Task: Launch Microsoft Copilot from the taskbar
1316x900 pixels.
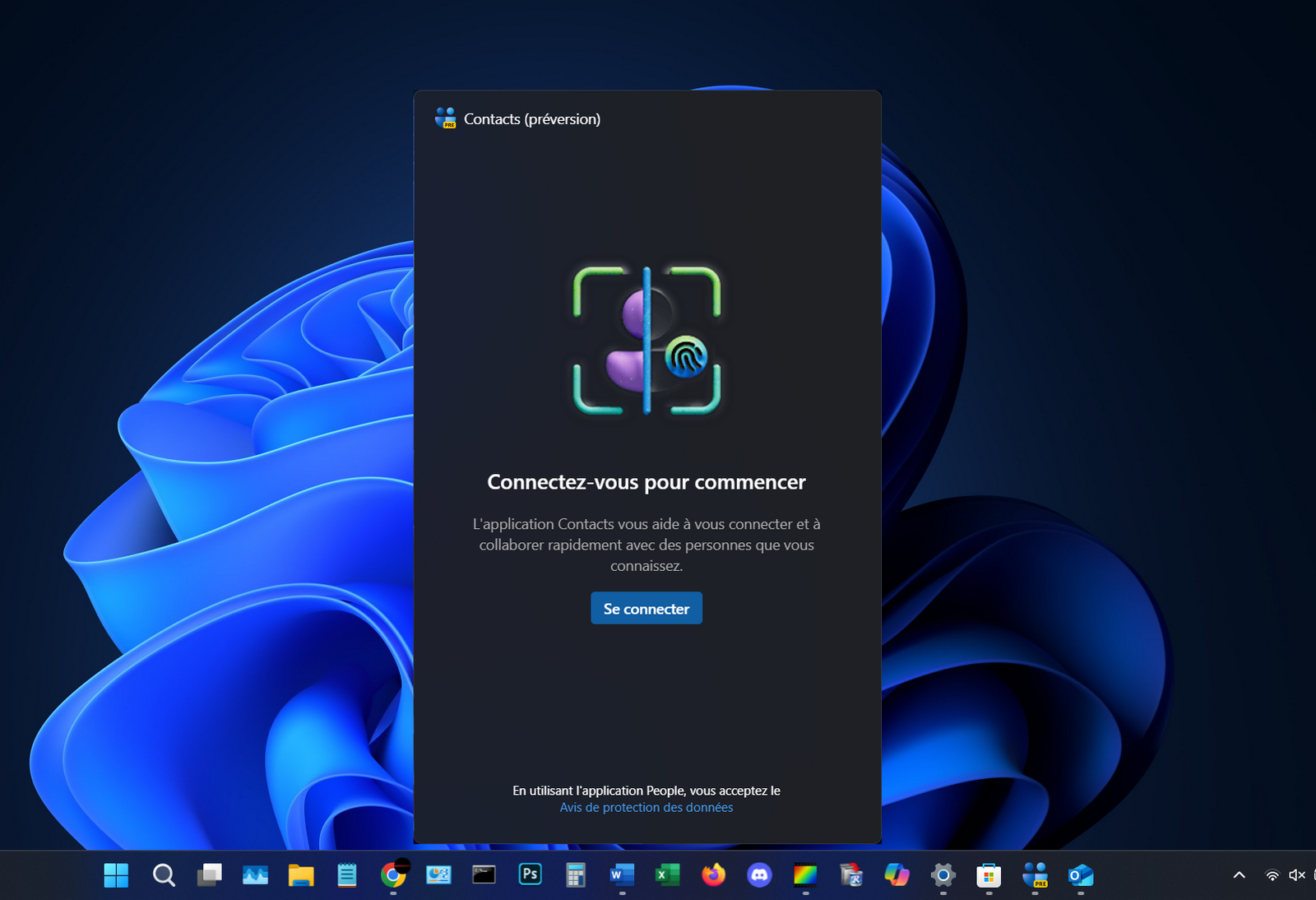Action: coord(896,875)
